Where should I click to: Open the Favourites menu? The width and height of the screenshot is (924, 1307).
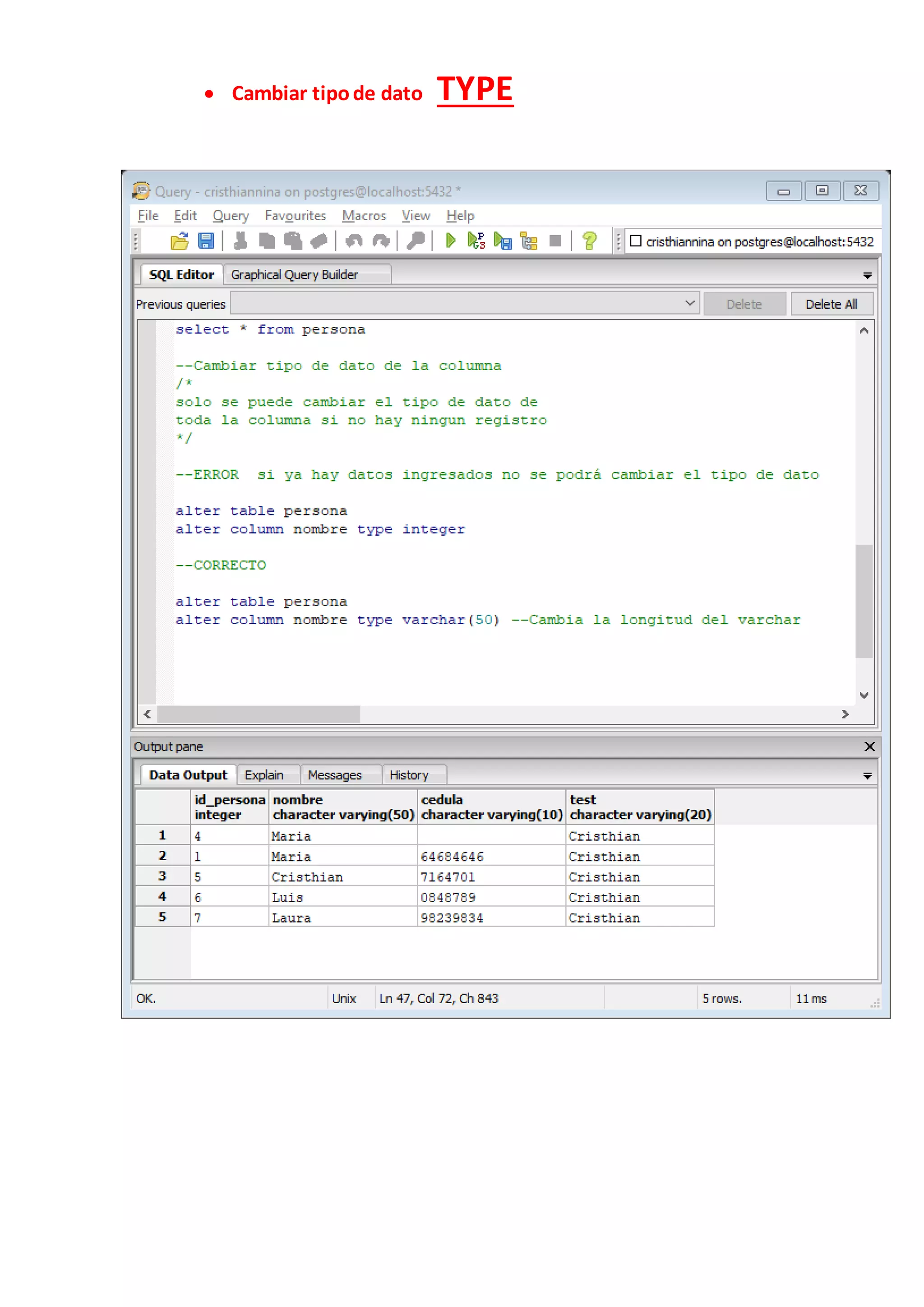(296, 216)
